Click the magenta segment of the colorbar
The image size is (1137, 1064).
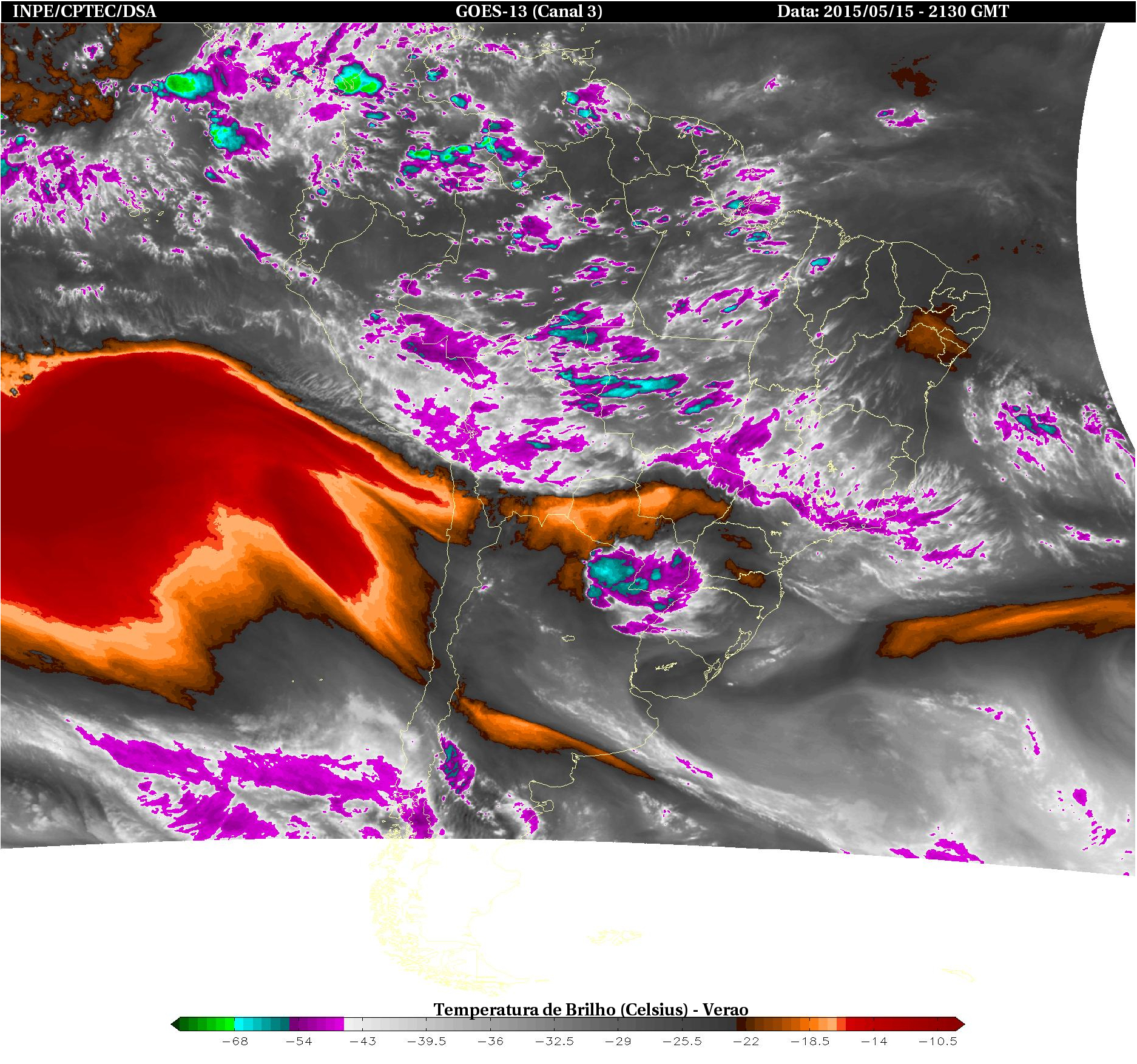coord(317,1025)
